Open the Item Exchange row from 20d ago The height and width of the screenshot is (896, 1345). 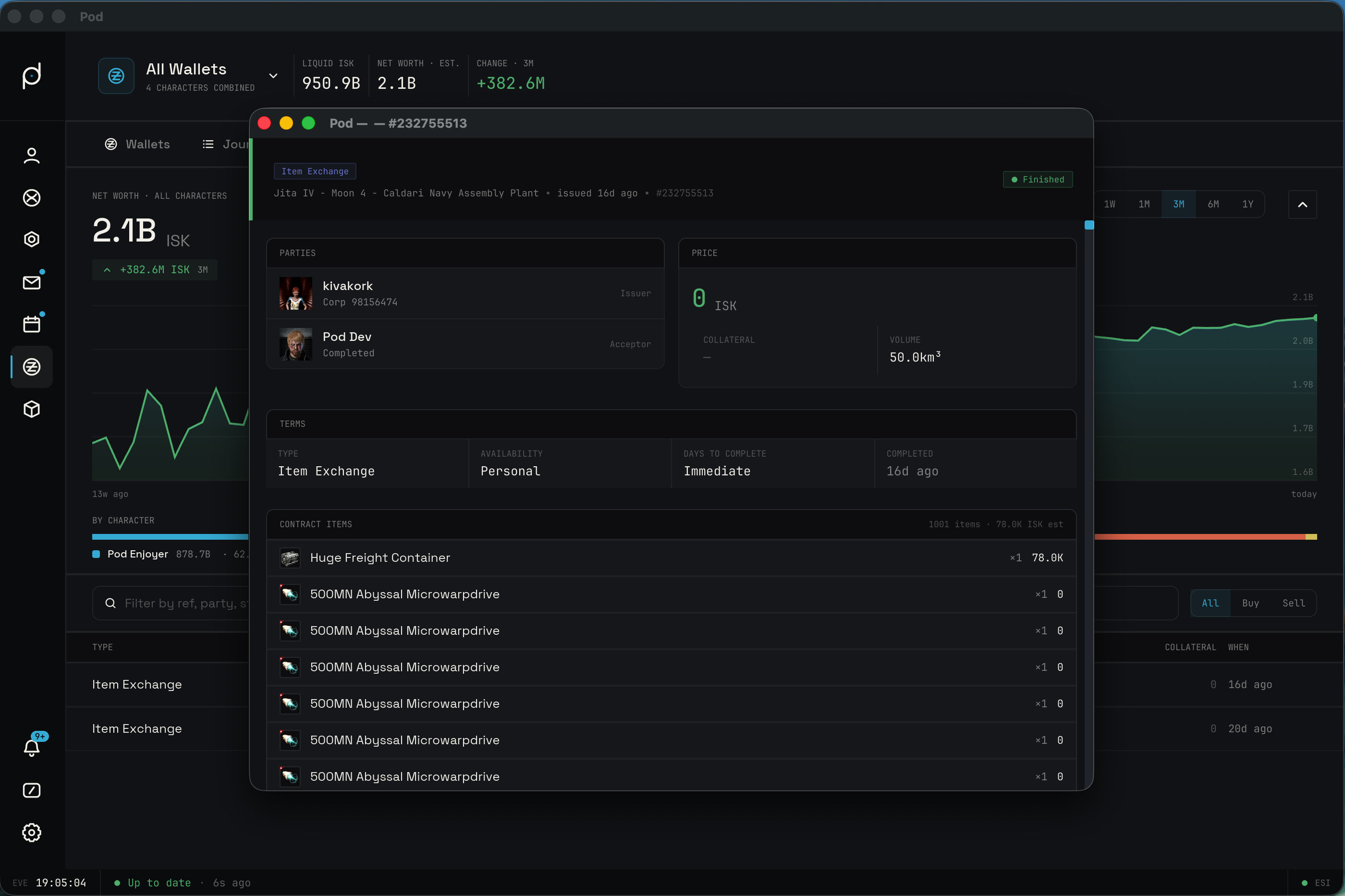pyautogui.click(x=704, y=728)
